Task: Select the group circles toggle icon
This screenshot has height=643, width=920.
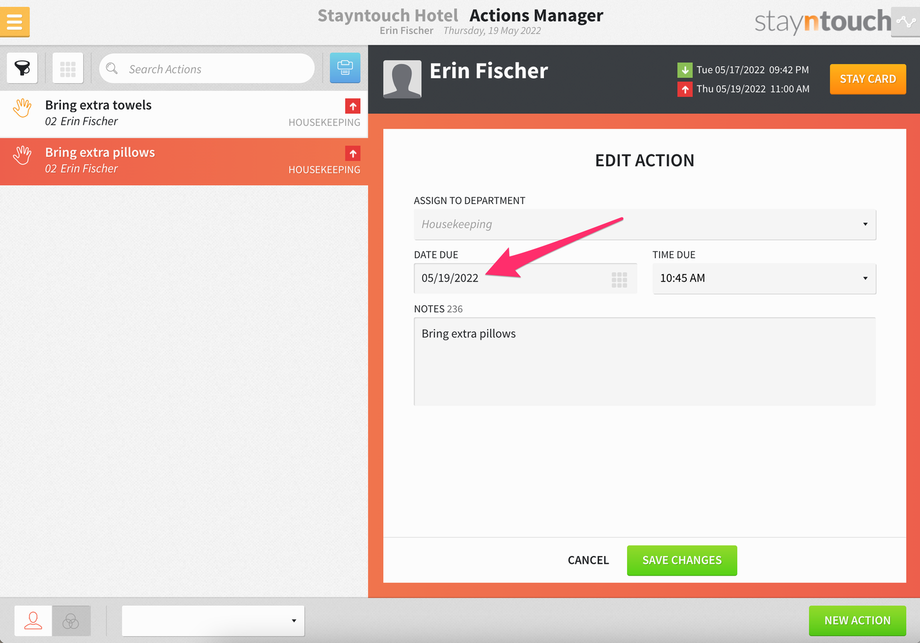Action: (71, 621)
